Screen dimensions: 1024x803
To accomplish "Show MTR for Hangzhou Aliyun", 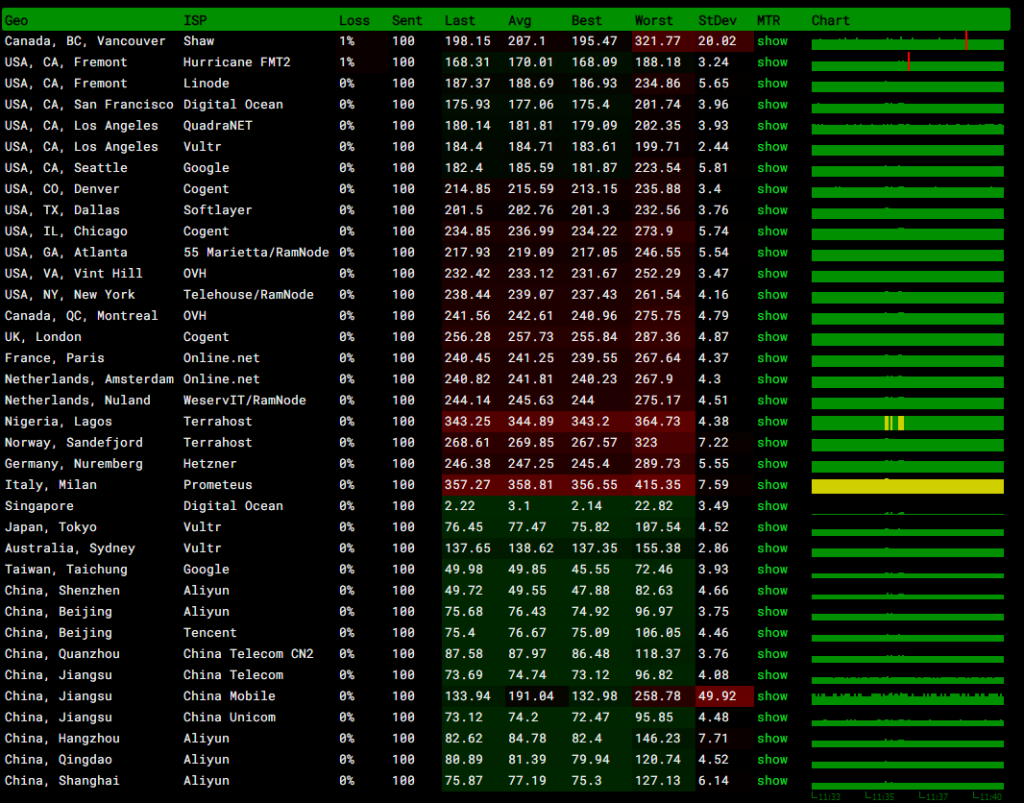I will pos(773,738).
